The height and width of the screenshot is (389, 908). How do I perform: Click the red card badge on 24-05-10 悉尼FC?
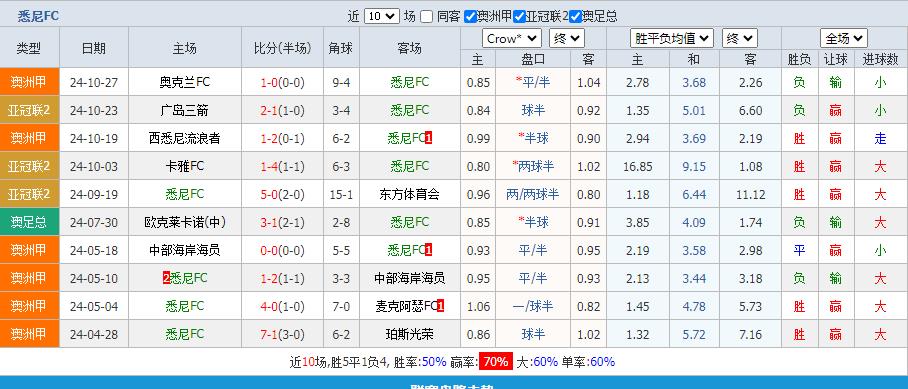[166, 278]
